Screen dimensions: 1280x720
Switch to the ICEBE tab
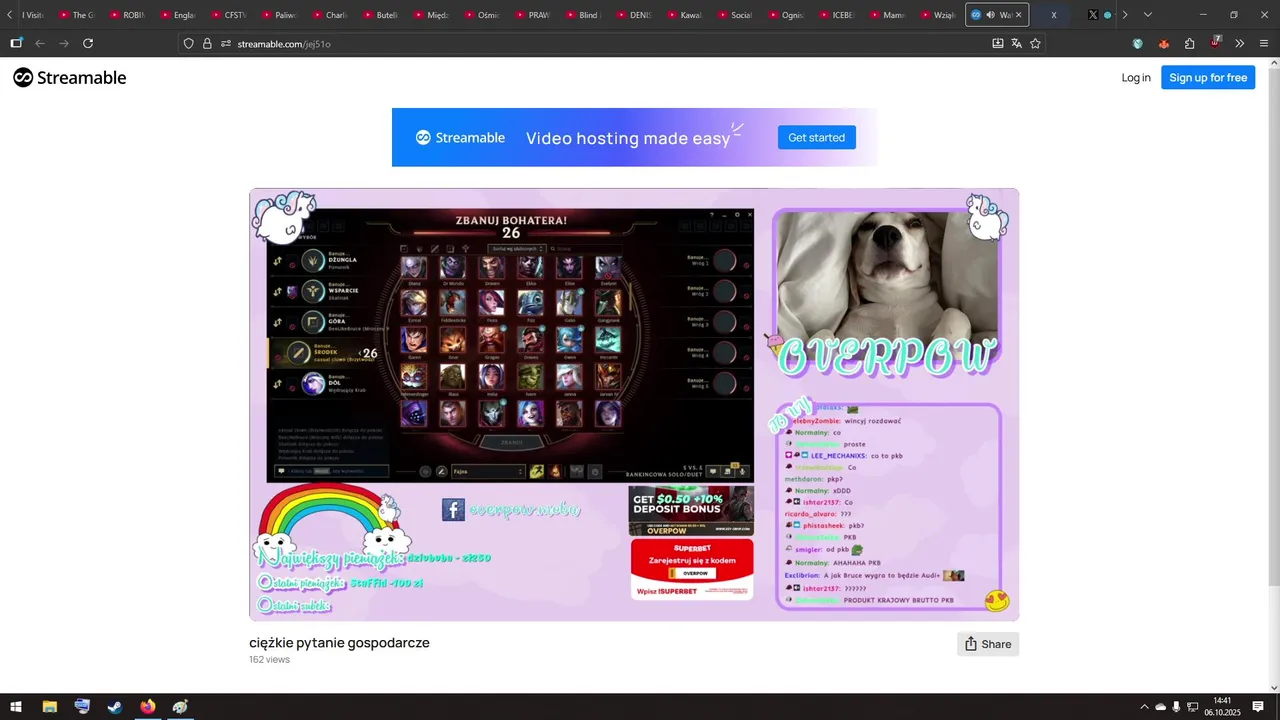coord(838,15)
